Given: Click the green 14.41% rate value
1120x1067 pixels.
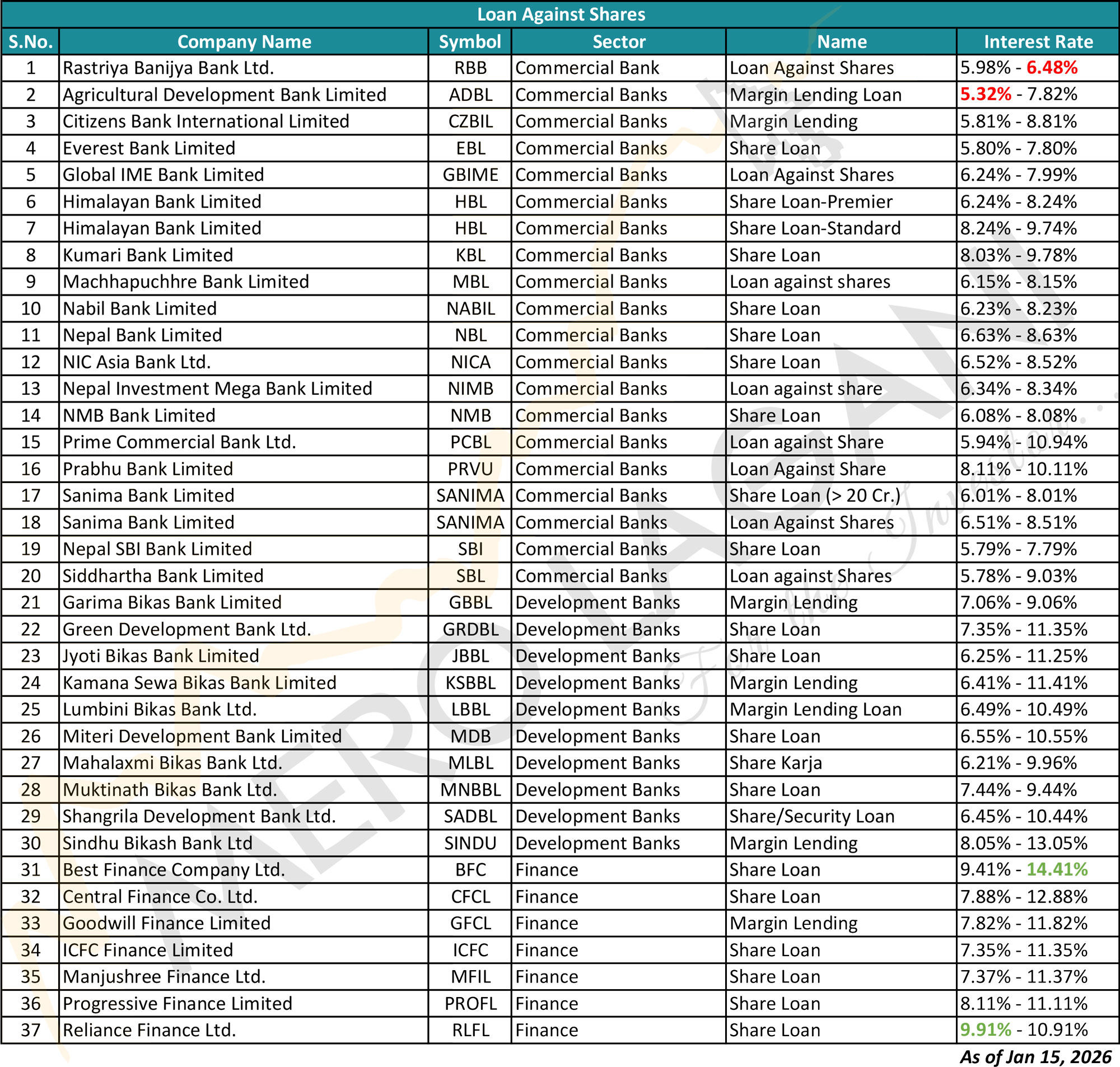Looking at the screenshot, I should [1057, 869].
